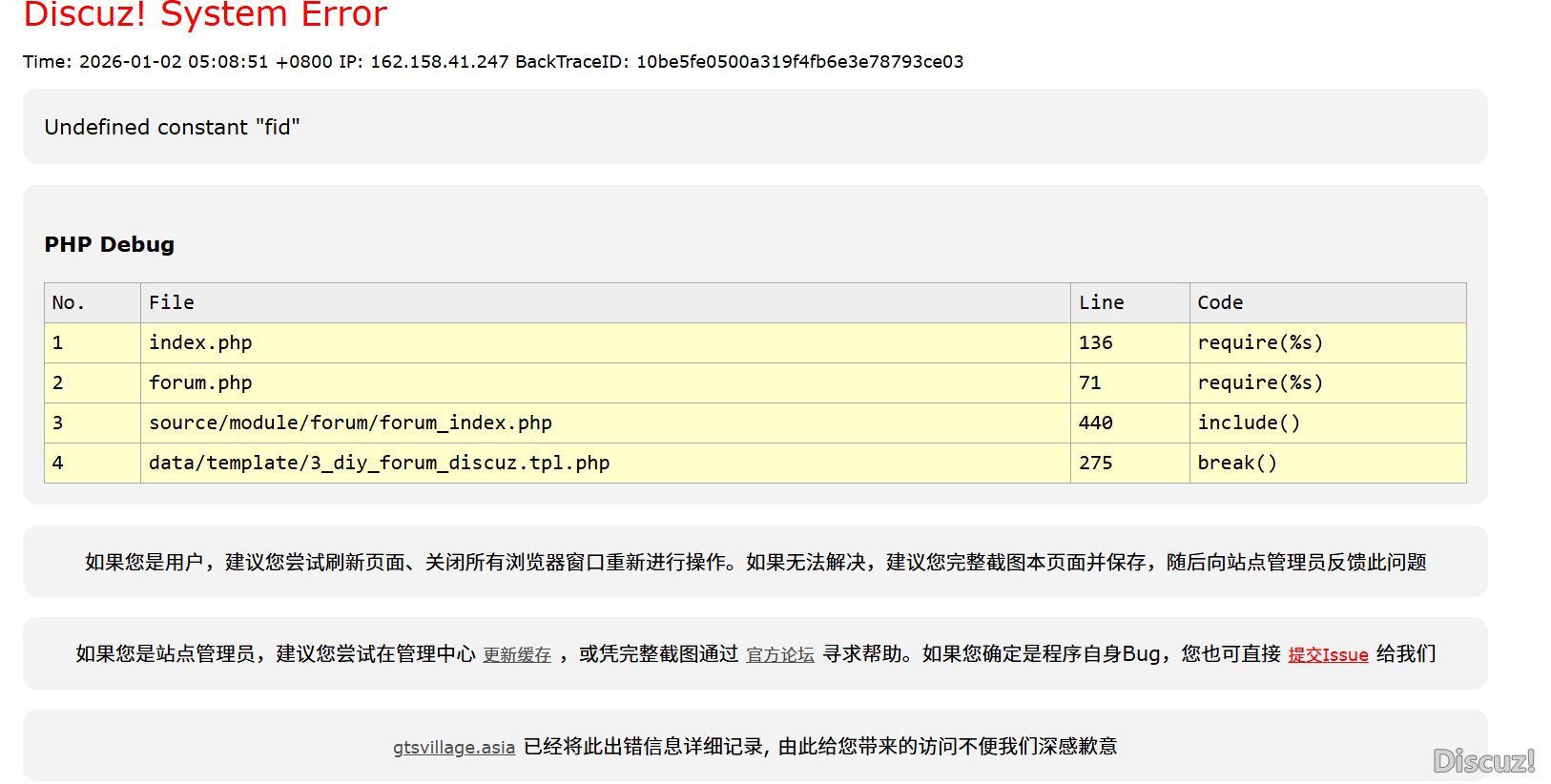Click the BackTraceID hash value
This screenshot has width=1551, height=784.
coord(799,62)
